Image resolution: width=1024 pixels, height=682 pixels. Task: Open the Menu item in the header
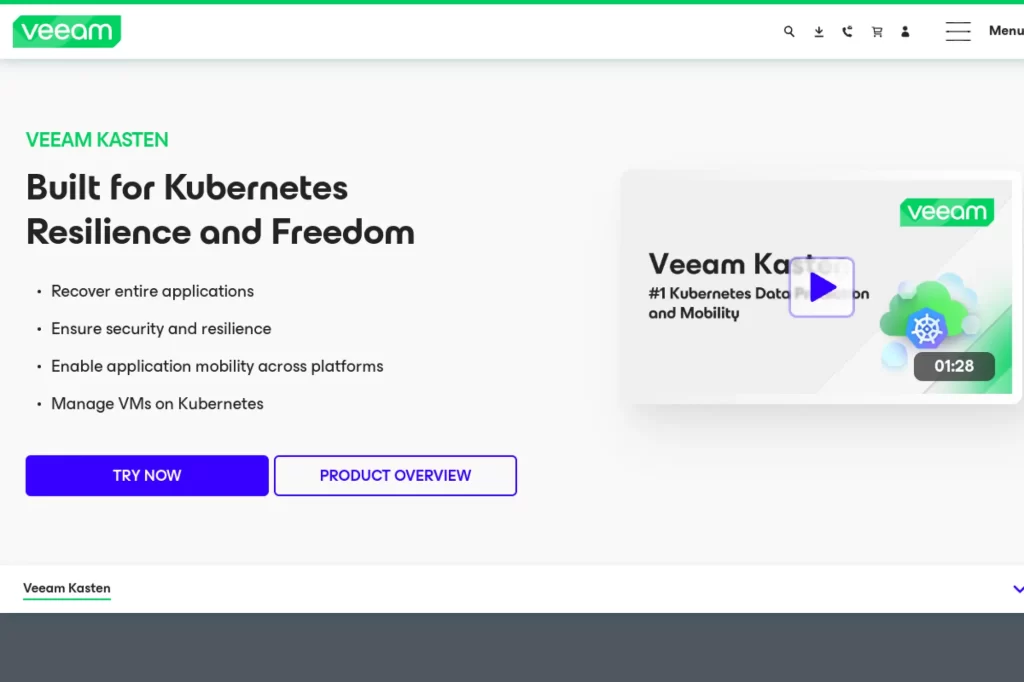(x=1005, y=31)
